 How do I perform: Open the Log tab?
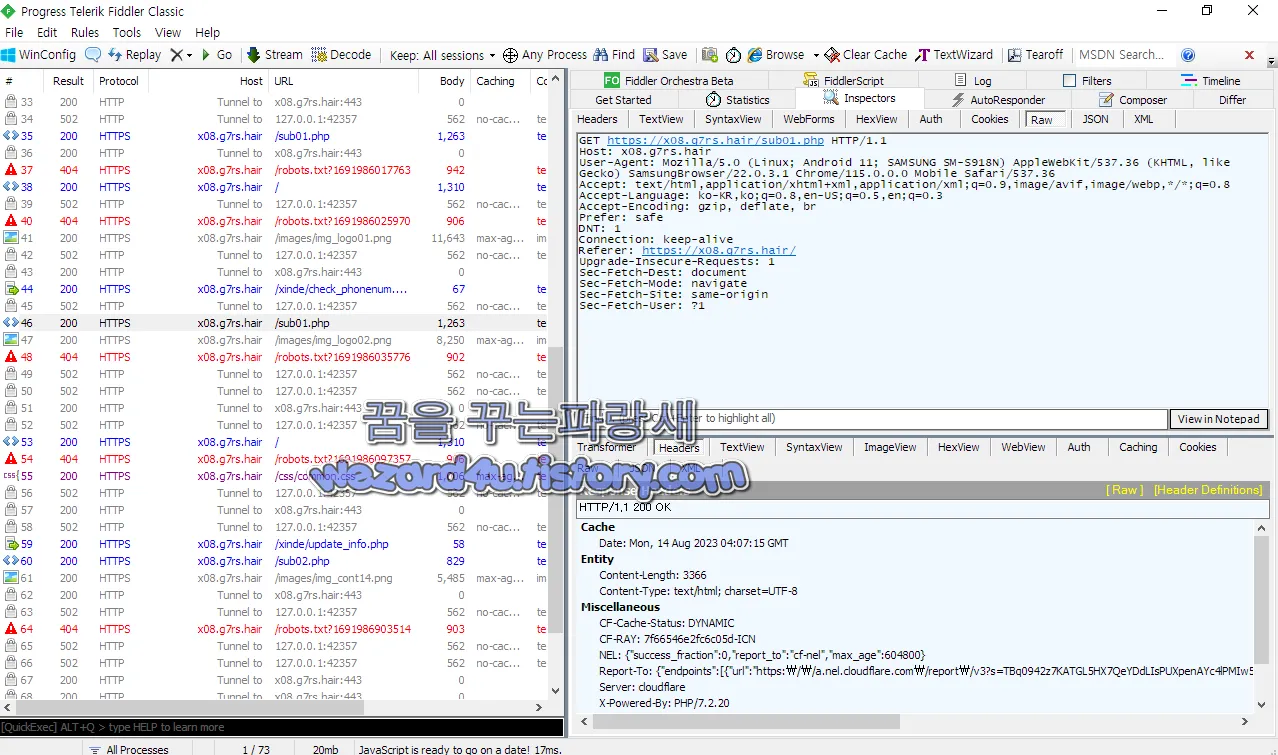pyautogui.click(x=973, y=81)
